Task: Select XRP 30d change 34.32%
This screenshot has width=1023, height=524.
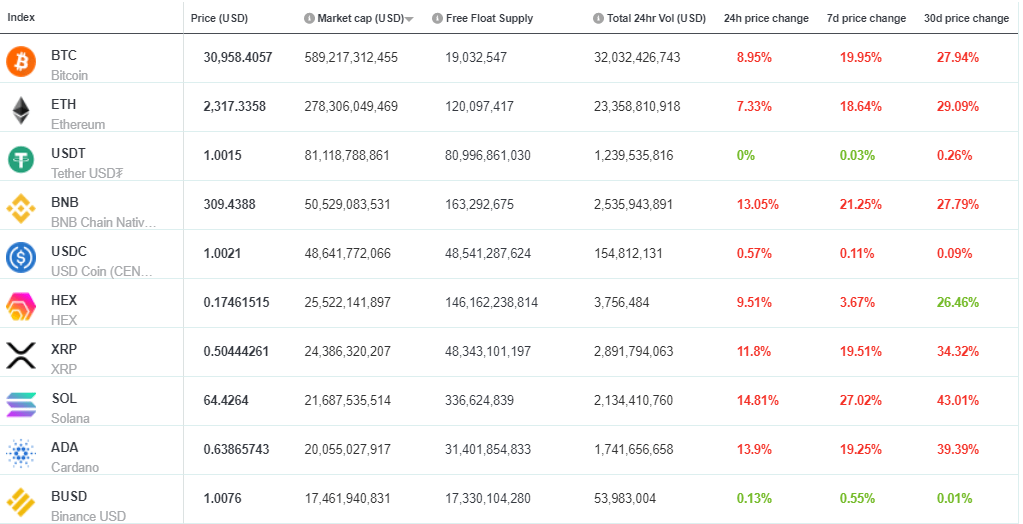Action: (958, 351)
